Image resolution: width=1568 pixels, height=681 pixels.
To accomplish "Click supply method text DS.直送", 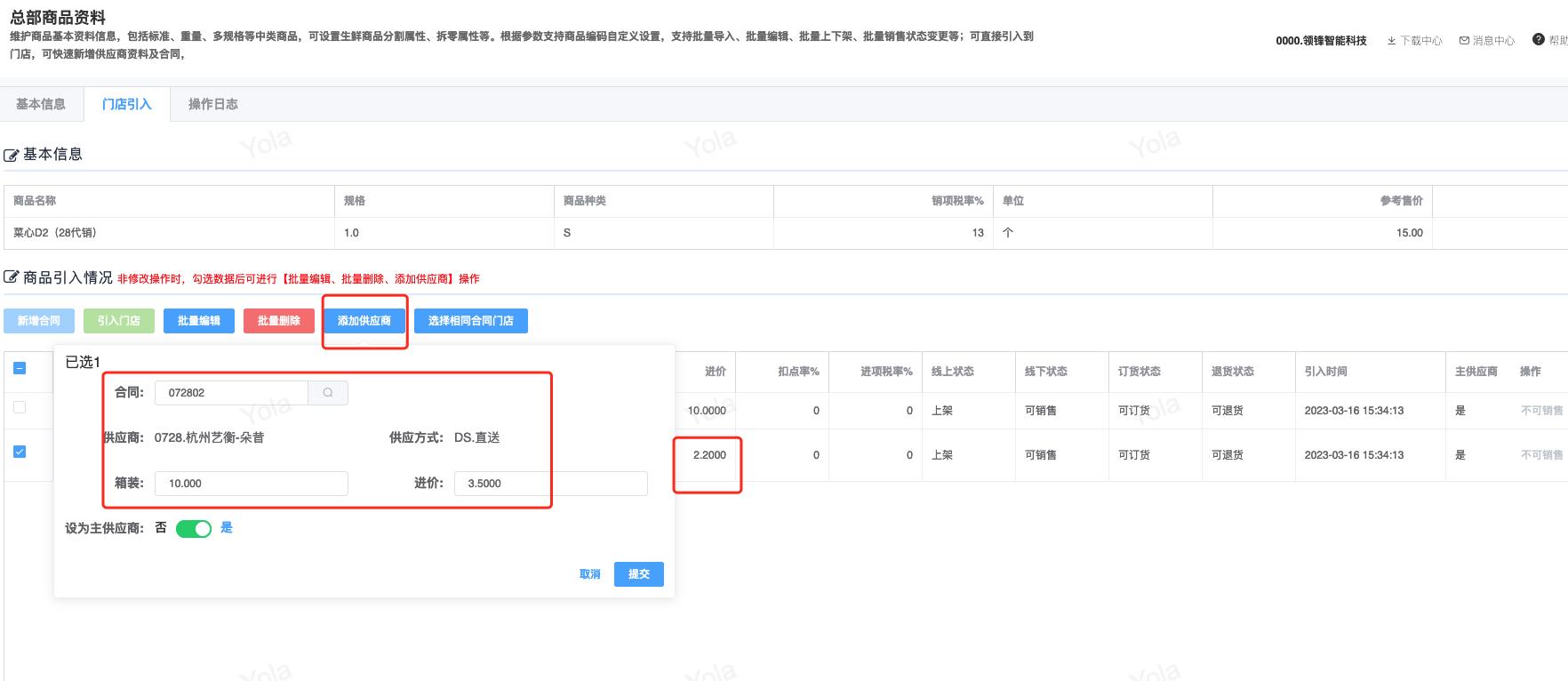I will (477, 438).
